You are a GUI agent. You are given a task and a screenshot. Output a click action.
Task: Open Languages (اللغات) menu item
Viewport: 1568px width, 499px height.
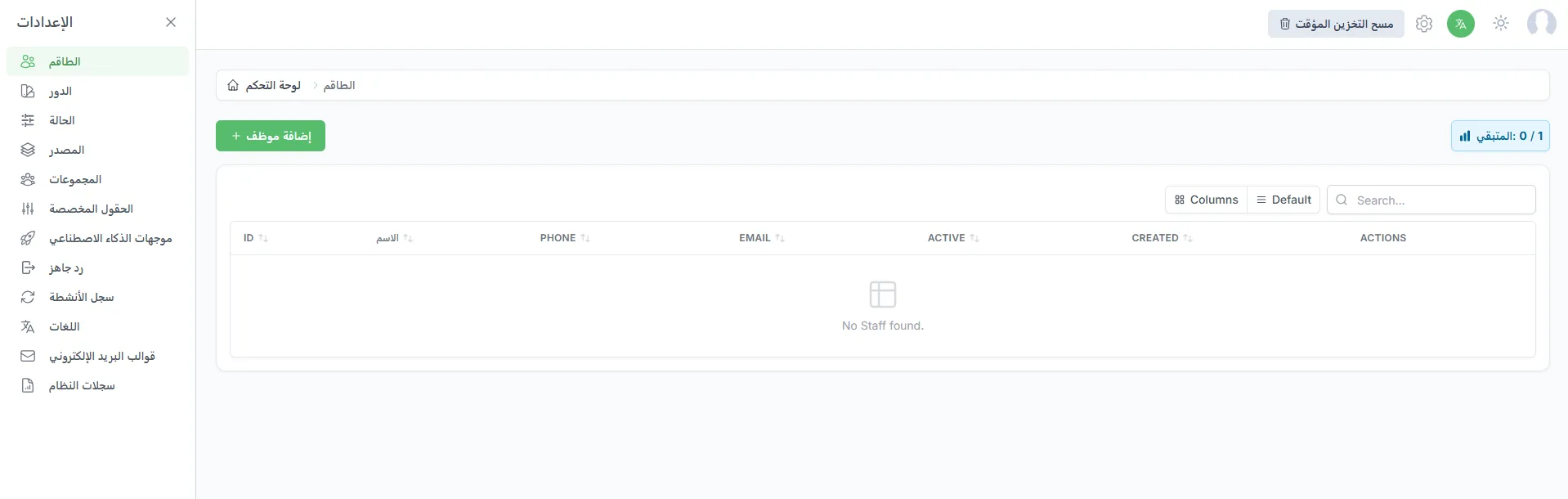97,326
